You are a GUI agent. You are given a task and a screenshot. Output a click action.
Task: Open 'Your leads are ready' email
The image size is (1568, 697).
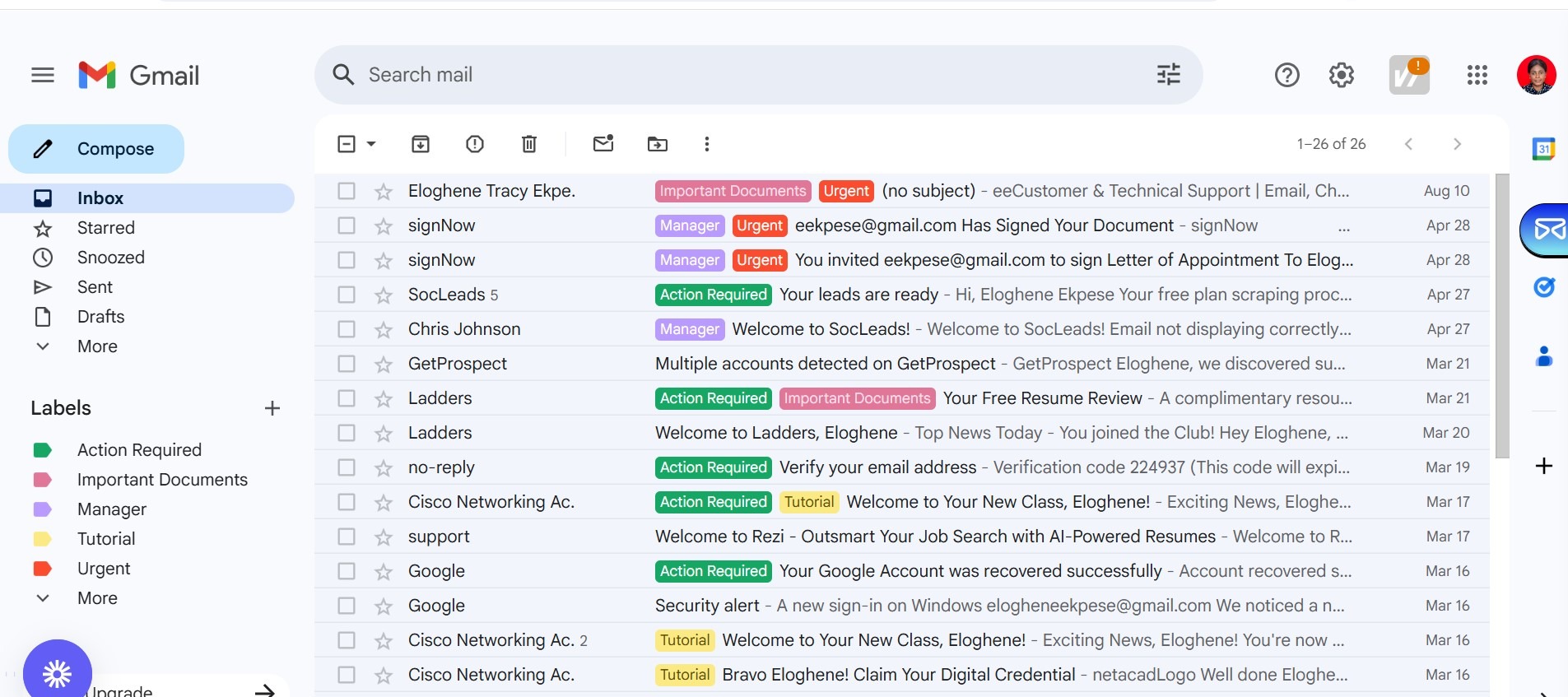(902, 295)
